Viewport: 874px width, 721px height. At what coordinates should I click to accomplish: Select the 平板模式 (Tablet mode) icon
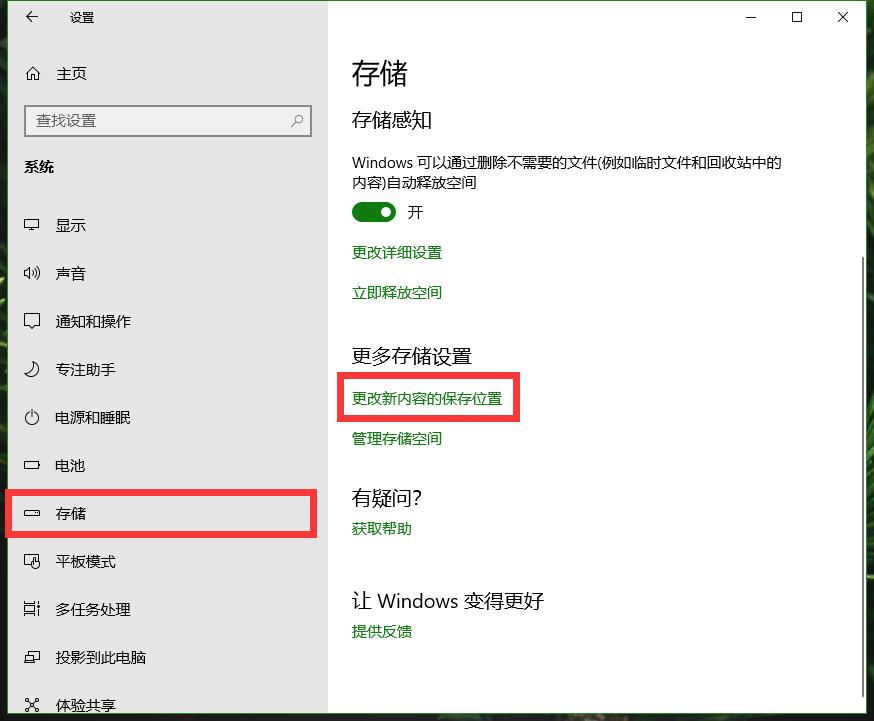point(32,561)
